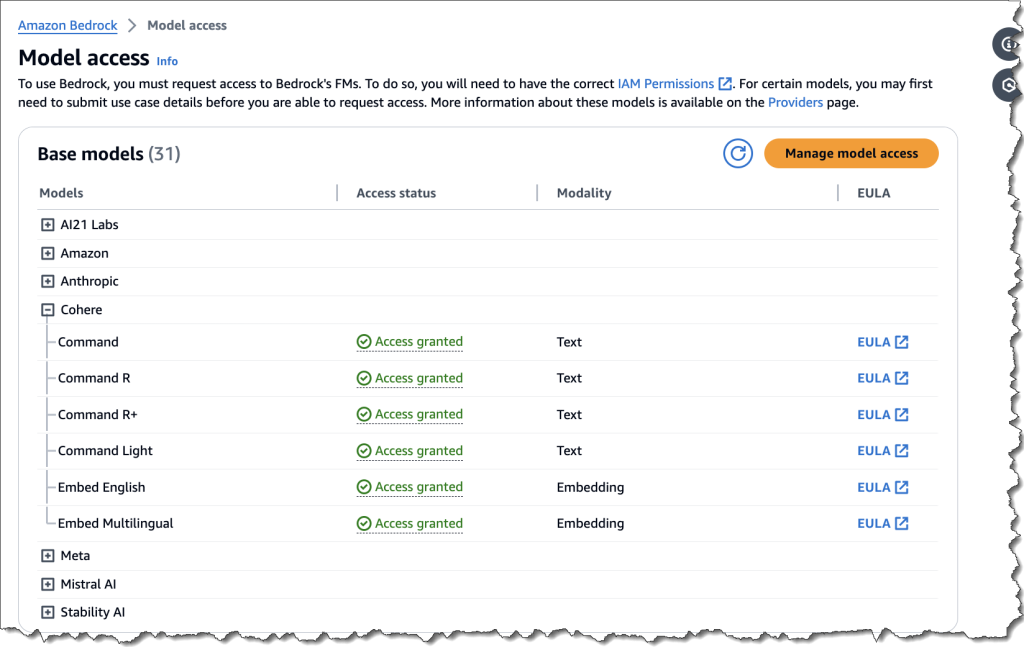Click the EULA link text for Command
1024x647 pixels.
874,342
